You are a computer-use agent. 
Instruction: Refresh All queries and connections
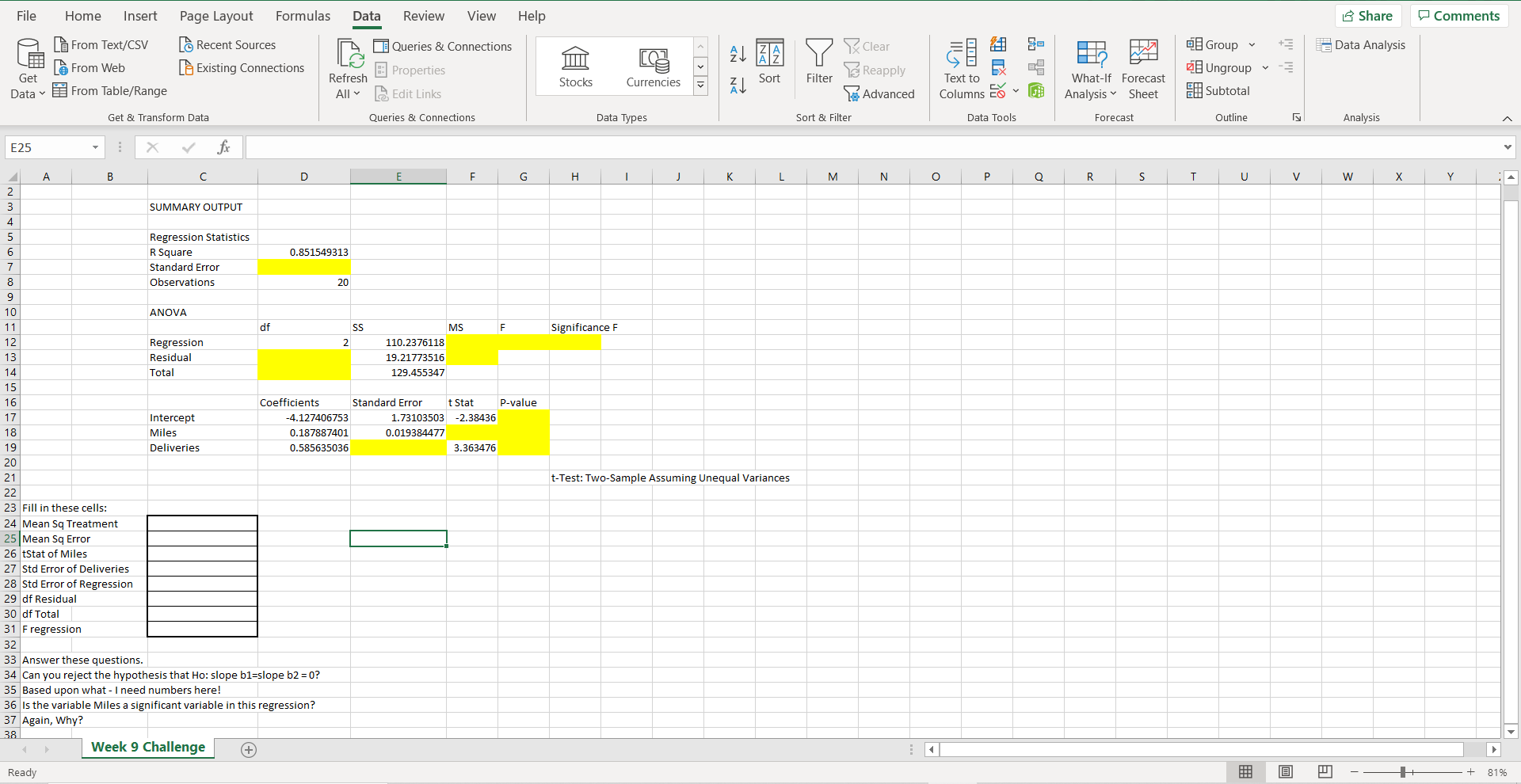click(x=348, y=67)
